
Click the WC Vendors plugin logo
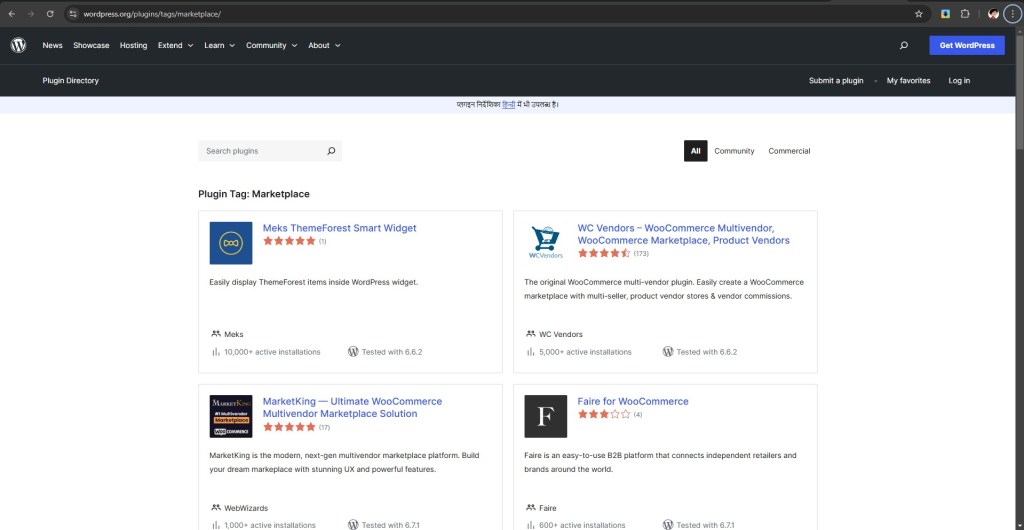[x=545, y=243]
